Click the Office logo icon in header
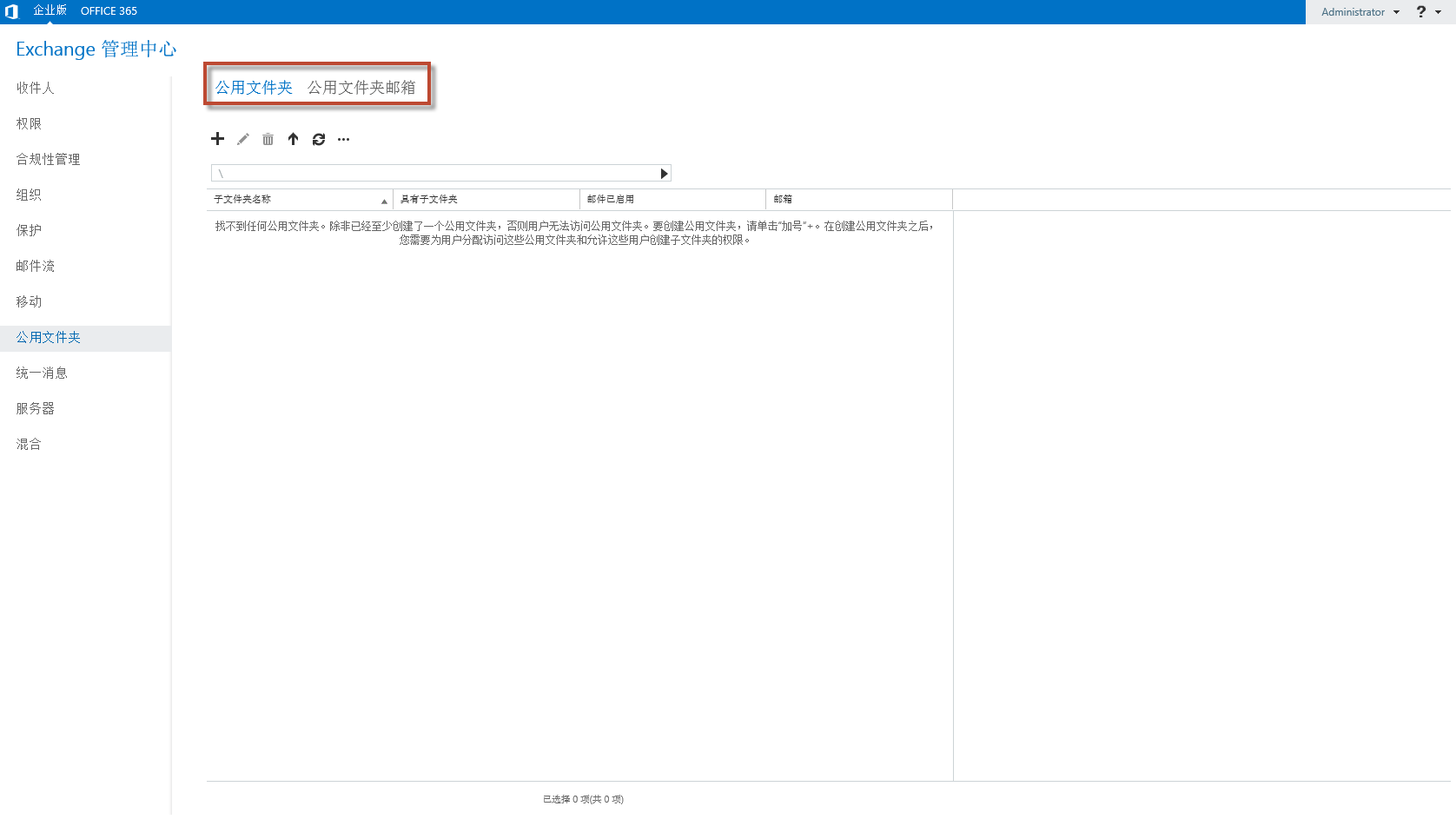The height and width of the screenshot is (826, 1456). [x=11, y=11]
